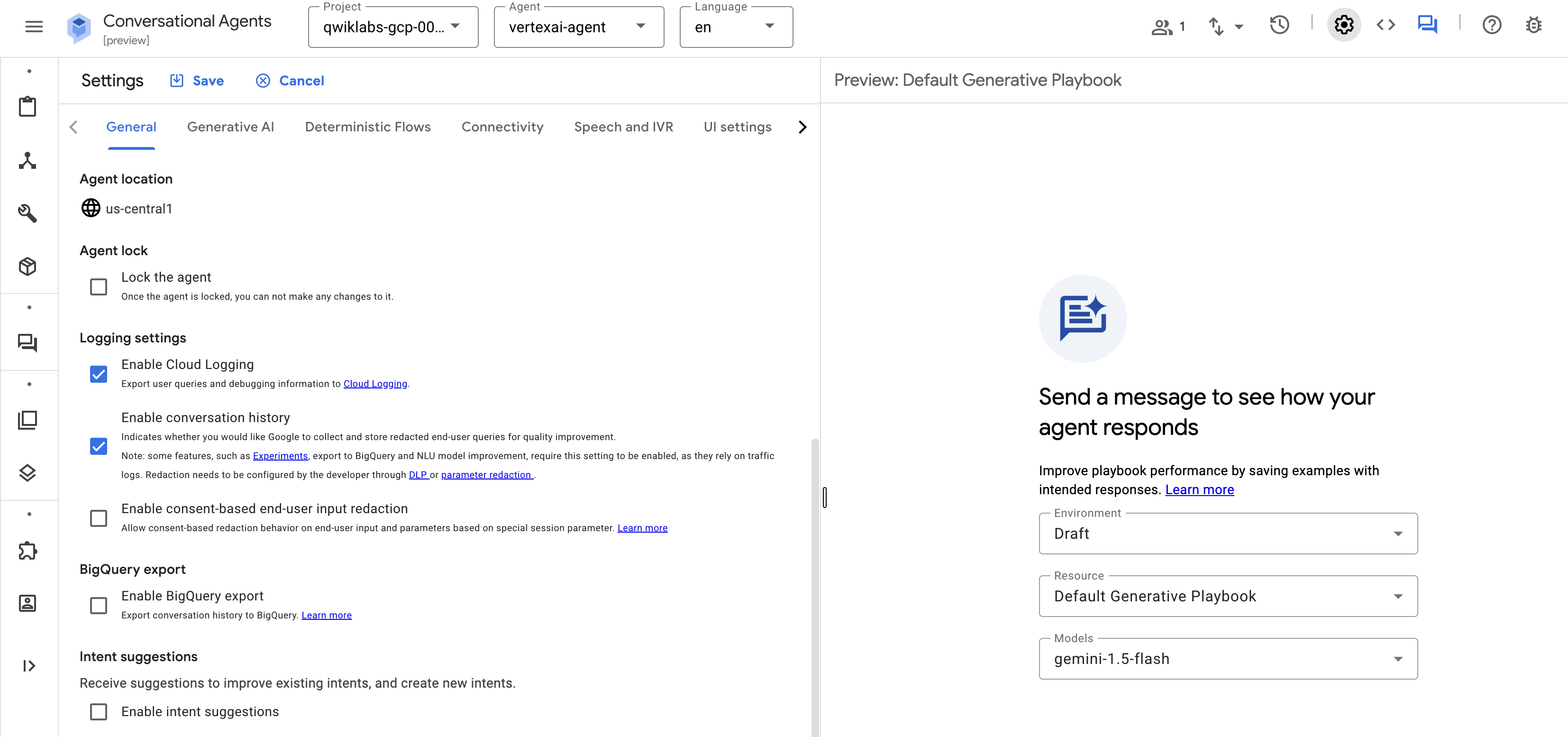The width and height of the screenshot is (1568, 737).
Task: Open the version history icon in the toolbar
Action: click(x=1279, y=25)
